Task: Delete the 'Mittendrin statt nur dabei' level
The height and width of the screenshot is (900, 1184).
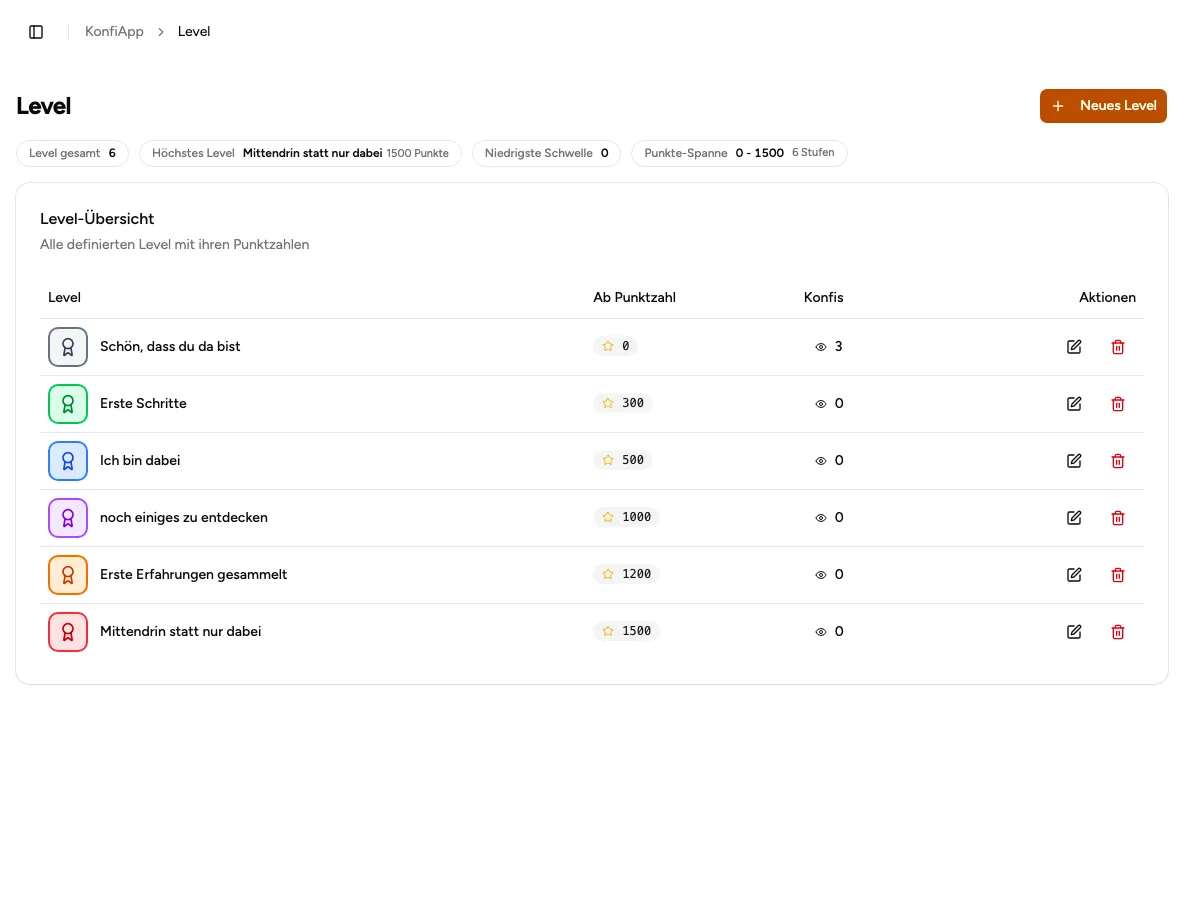Action: tap(1118, 632)
